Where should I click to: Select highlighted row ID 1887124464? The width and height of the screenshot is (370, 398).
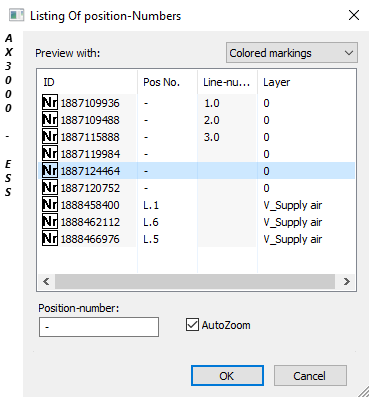196,171
